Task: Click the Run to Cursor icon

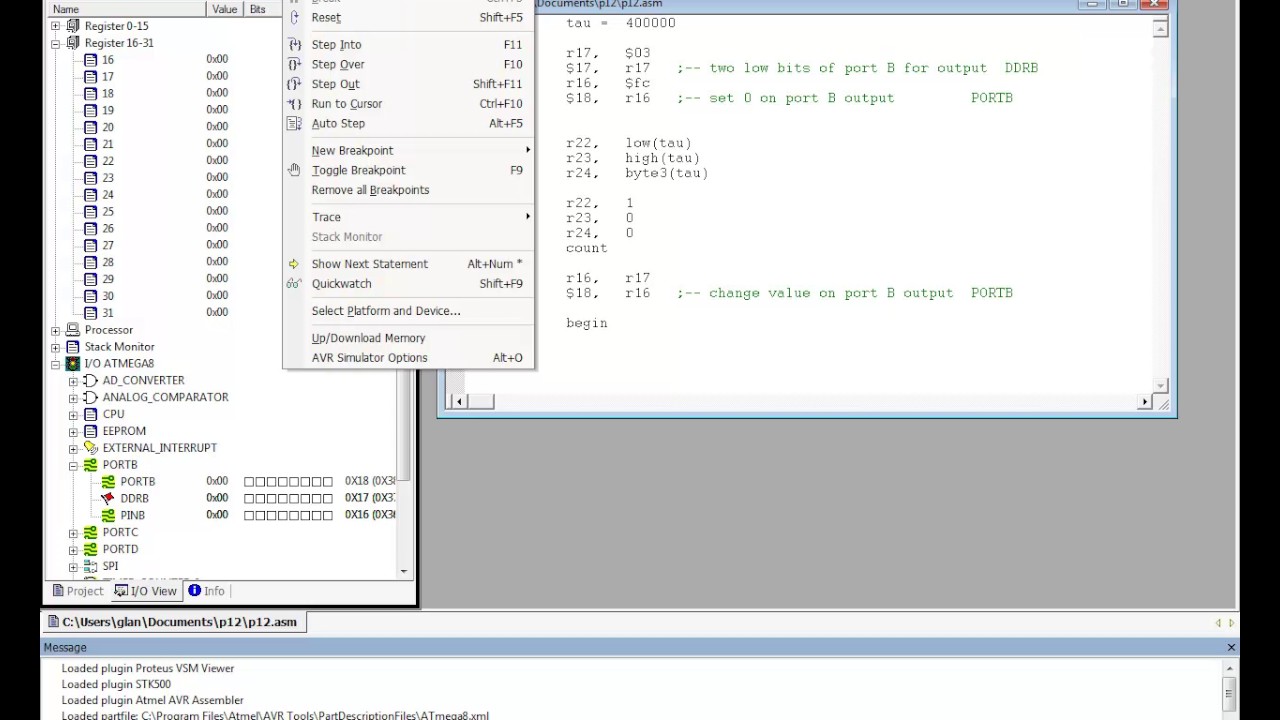Action: tap(294, 103)
